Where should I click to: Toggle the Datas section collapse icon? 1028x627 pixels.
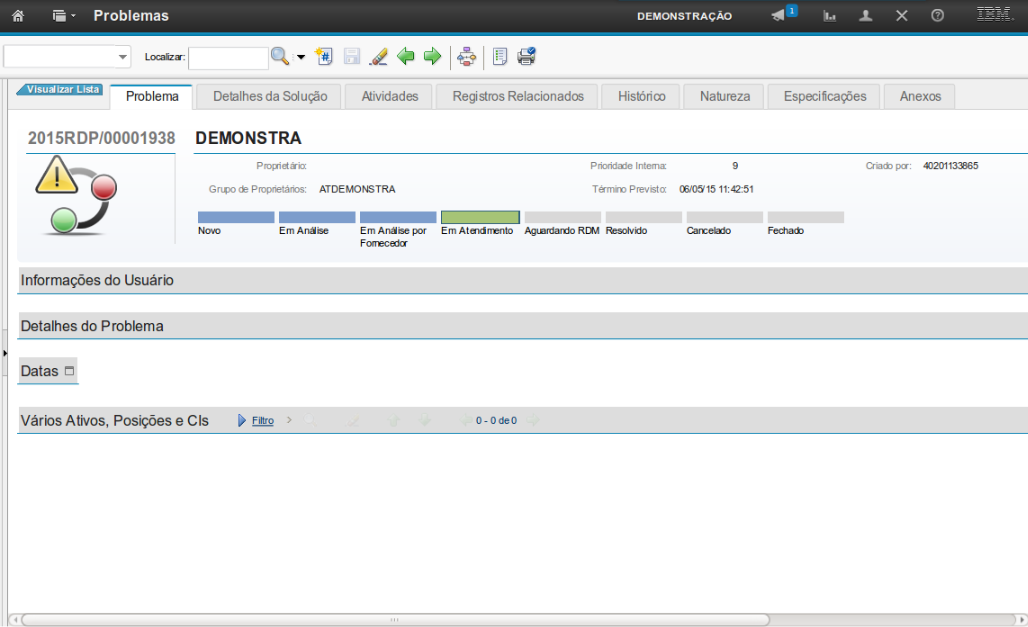coord(69,371)
